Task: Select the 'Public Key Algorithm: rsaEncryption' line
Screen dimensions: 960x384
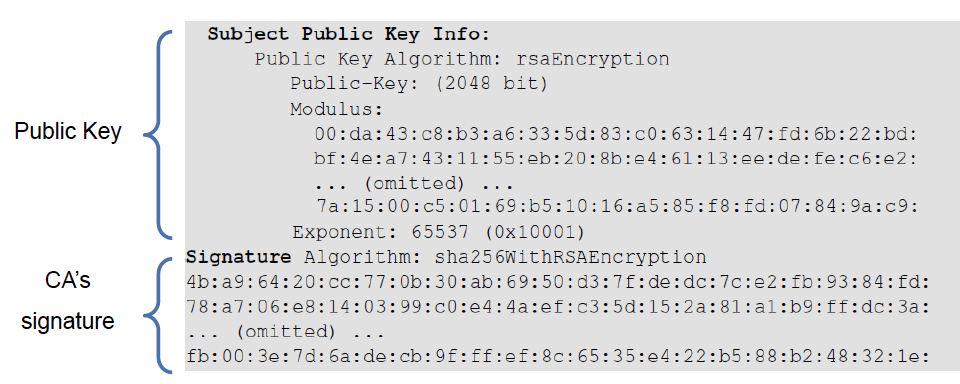Action: pyautogui.click(x=462, y=59)
